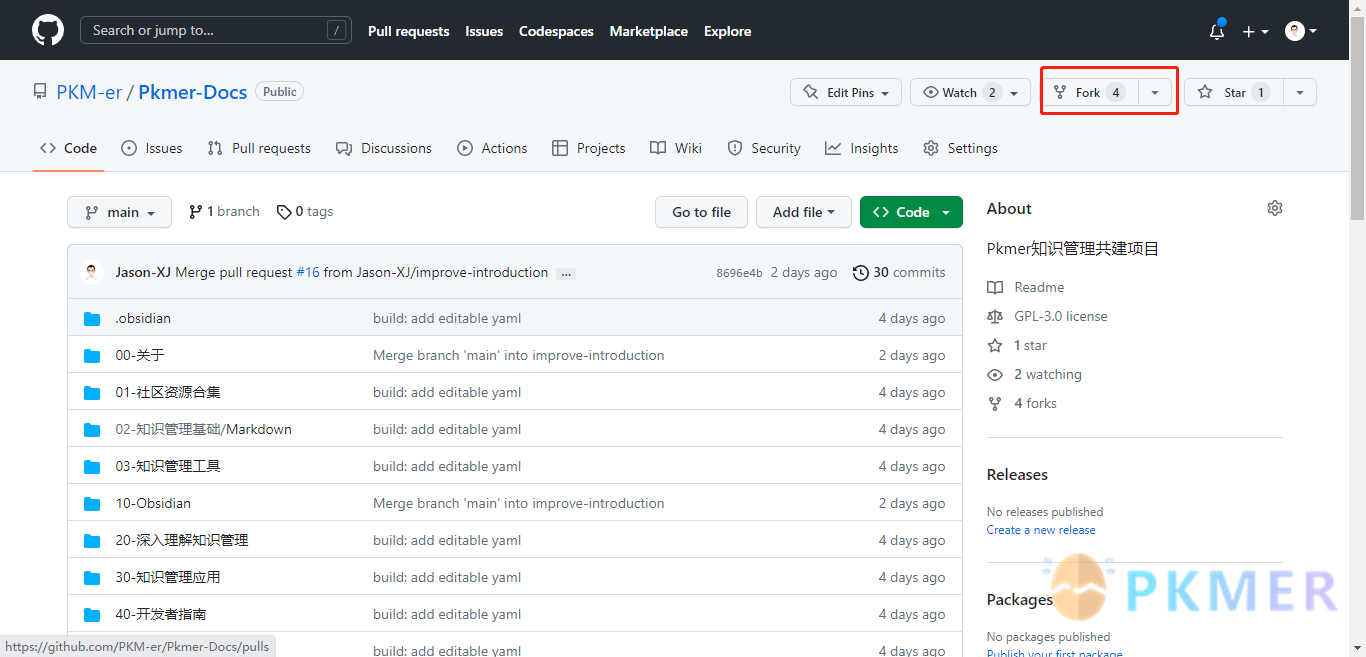Open Explore in top navigation
Viewport: 1366px width, 657px height.
click(727, 31)
